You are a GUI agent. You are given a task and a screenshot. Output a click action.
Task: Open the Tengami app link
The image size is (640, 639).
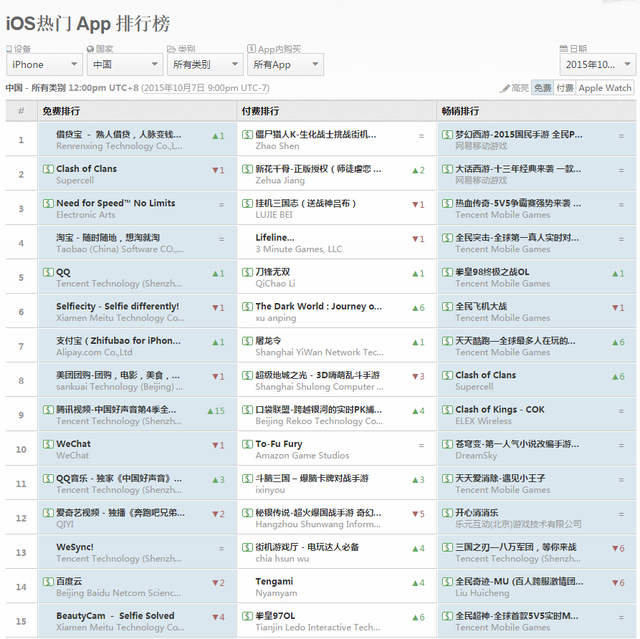(x=274, y=581)
